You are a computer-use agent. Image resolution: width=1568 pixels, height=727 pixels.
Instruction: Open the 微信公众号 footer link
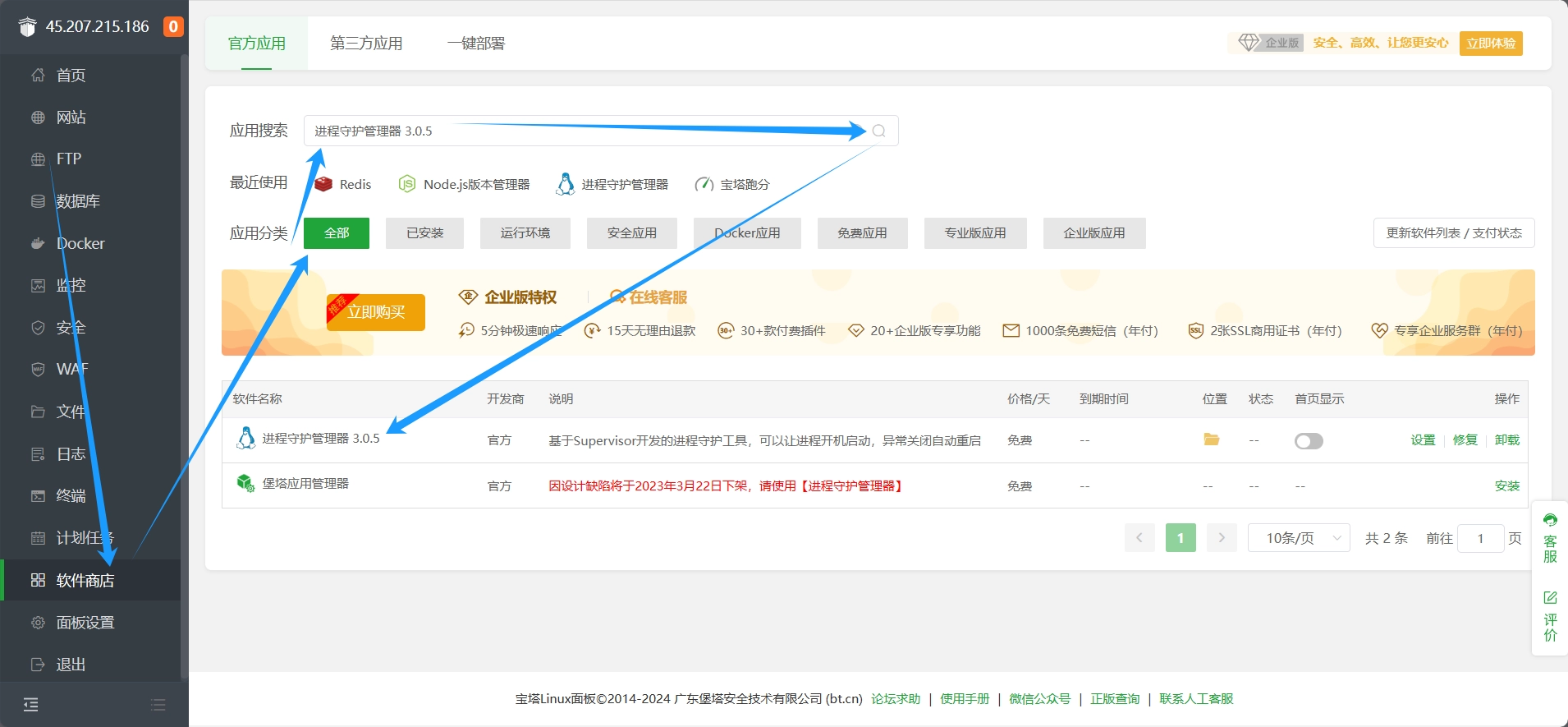pyautogui.click(x=1040, y=699)
